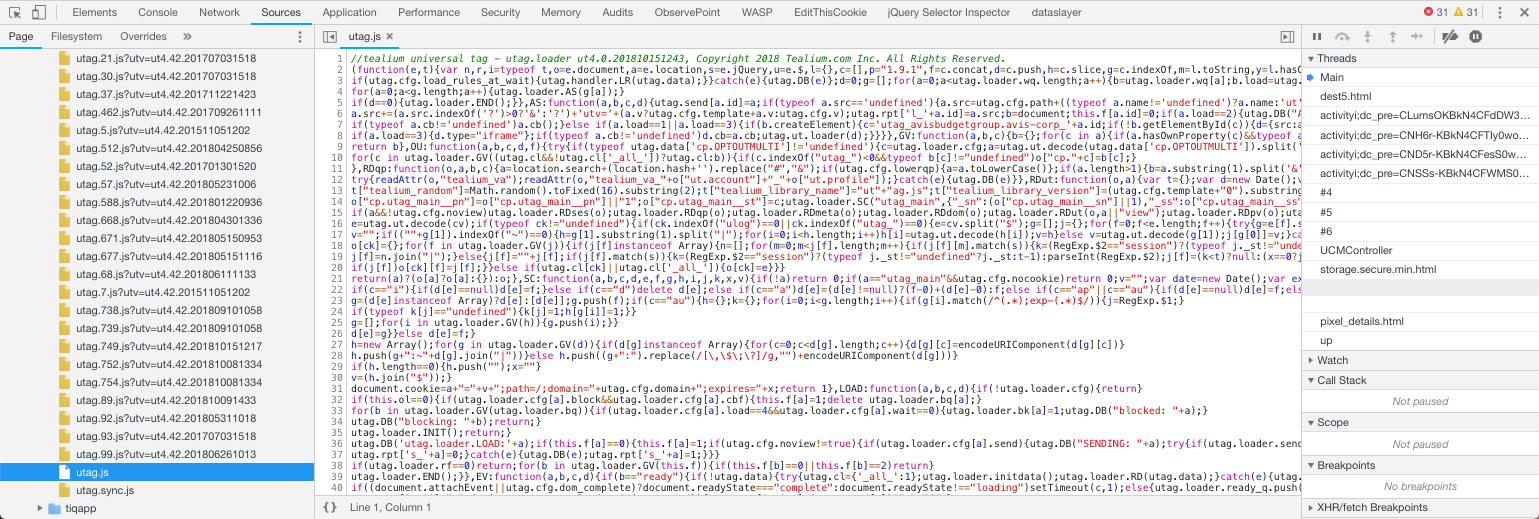Select thread #5

[x=1420, y=212]
